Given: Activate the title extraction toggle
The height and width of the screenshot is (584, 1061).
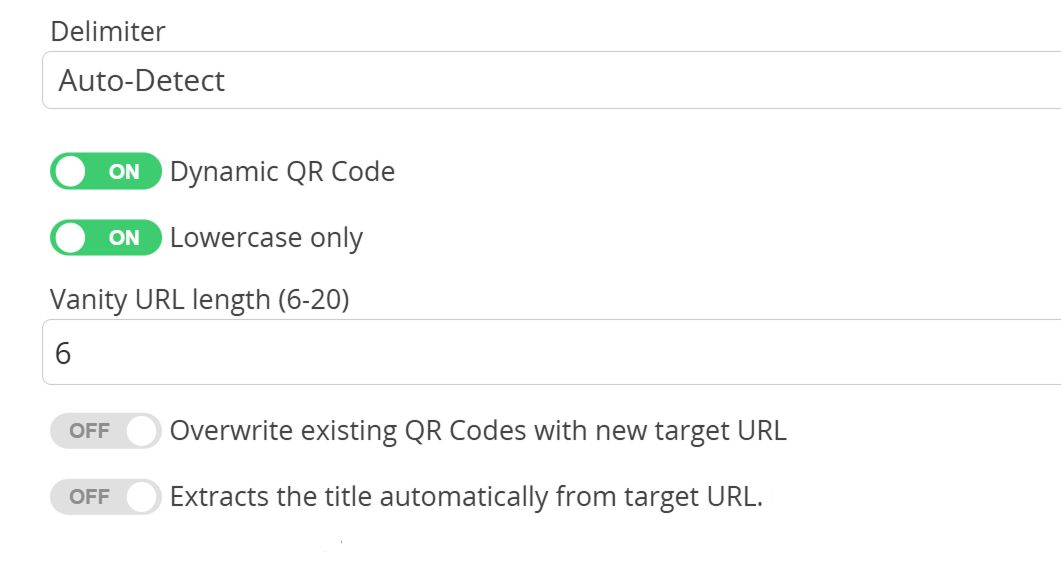Looking at the screenshot, I should [105, 496].
